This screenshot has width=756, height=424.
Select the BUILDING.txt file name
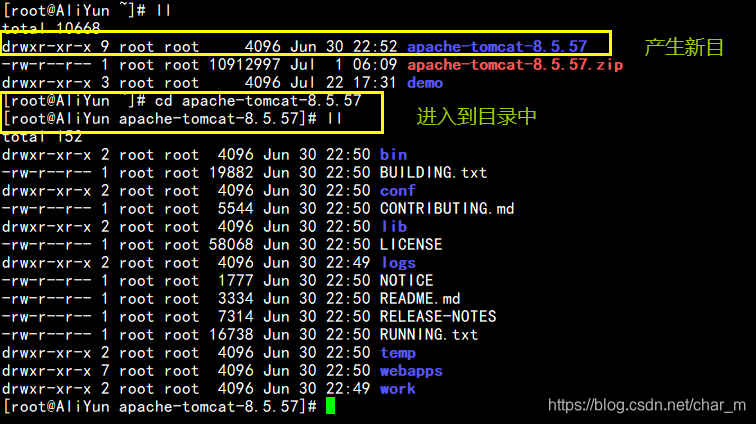(433, 173)
